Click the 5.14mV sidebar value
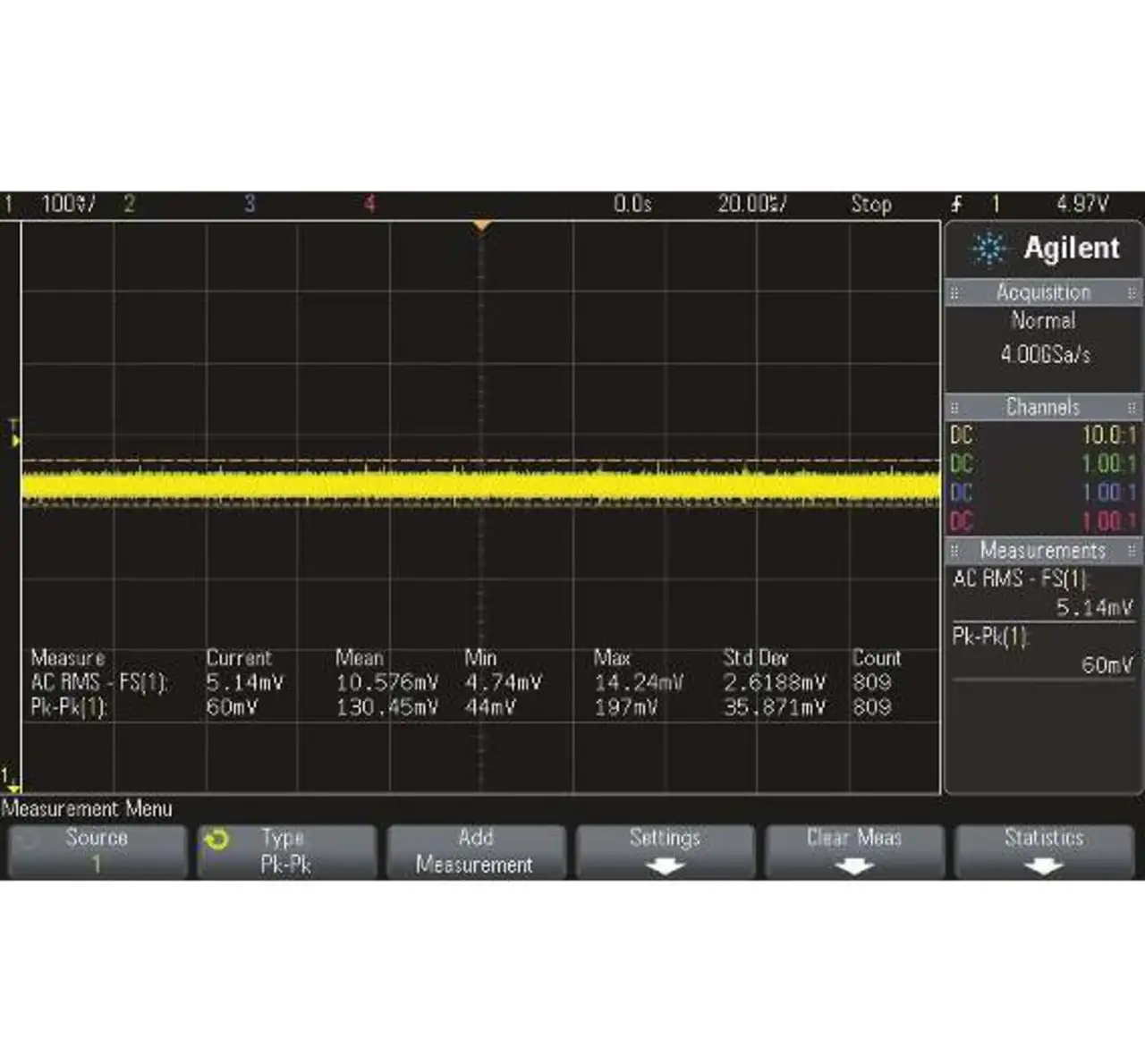The width and height of the screenshot is (1145, 1064). point(1095,608)
